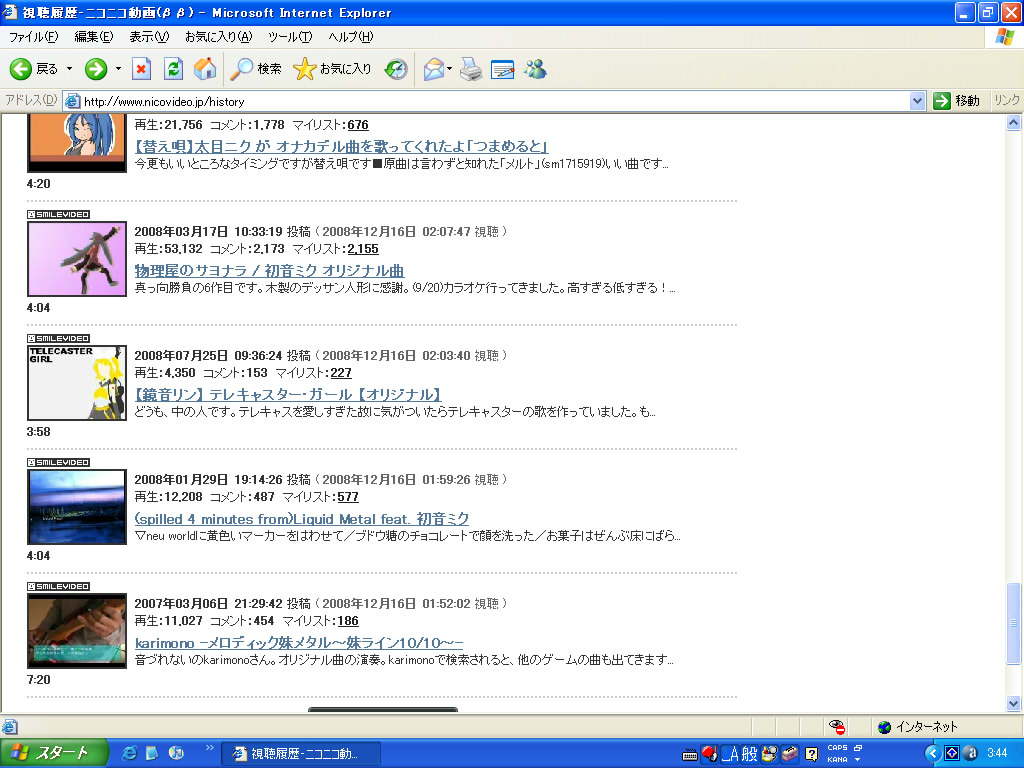The width and height of the screenshot is (1024, 768).
Task: Open Favorites (お気に入り) star button
Action: coord(332,69)
